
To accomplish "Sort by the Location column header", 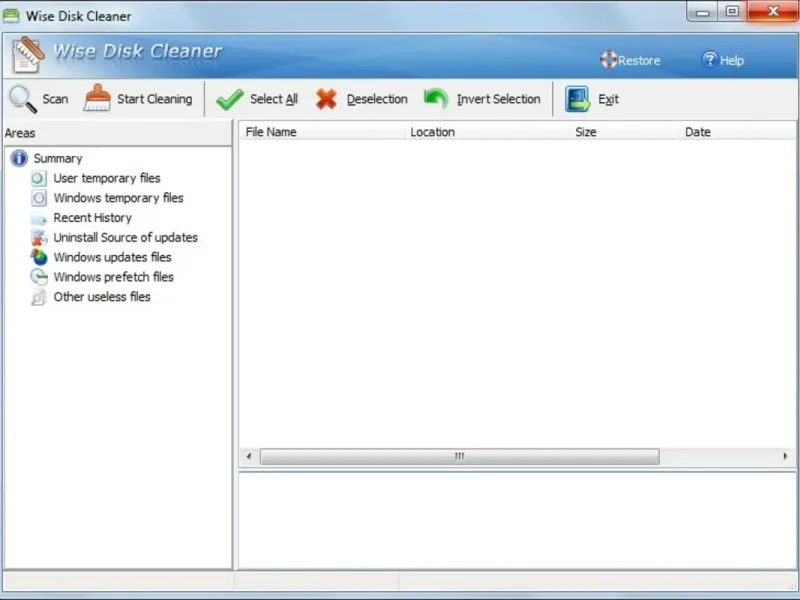I will tap(487, 132).
